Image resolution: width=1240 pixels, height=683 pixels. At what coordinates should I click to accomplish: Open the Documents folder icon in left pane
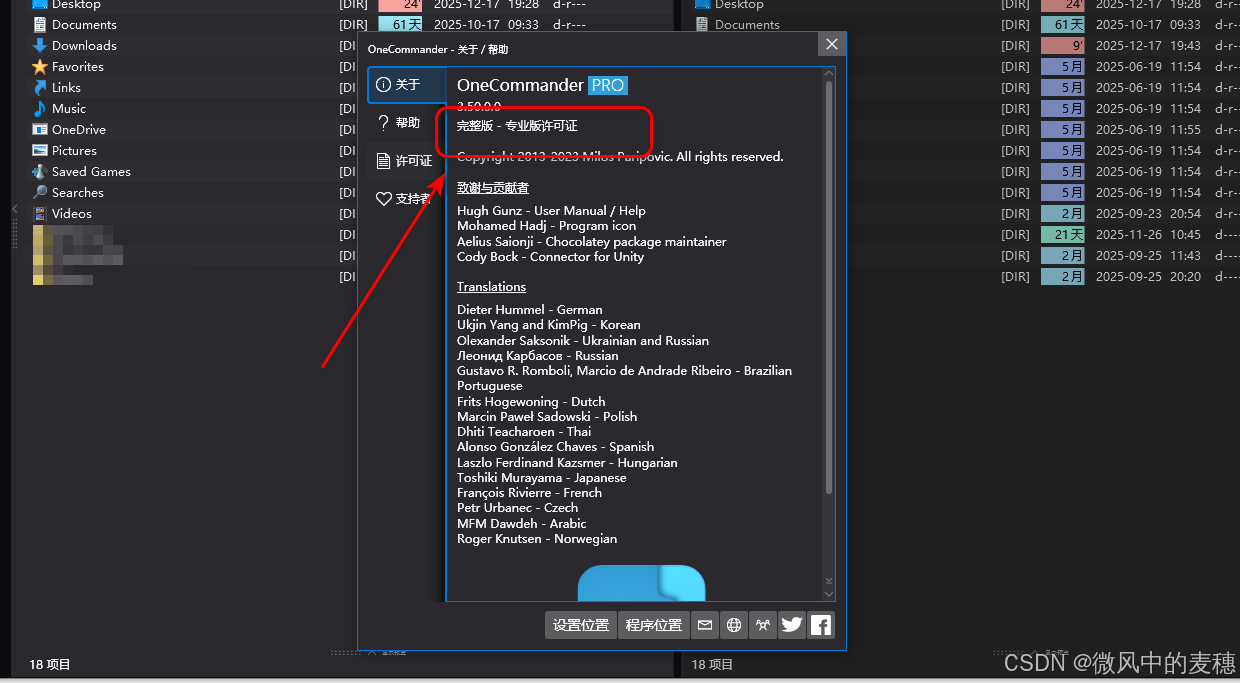pyautogui.click(x=40, y=24)
